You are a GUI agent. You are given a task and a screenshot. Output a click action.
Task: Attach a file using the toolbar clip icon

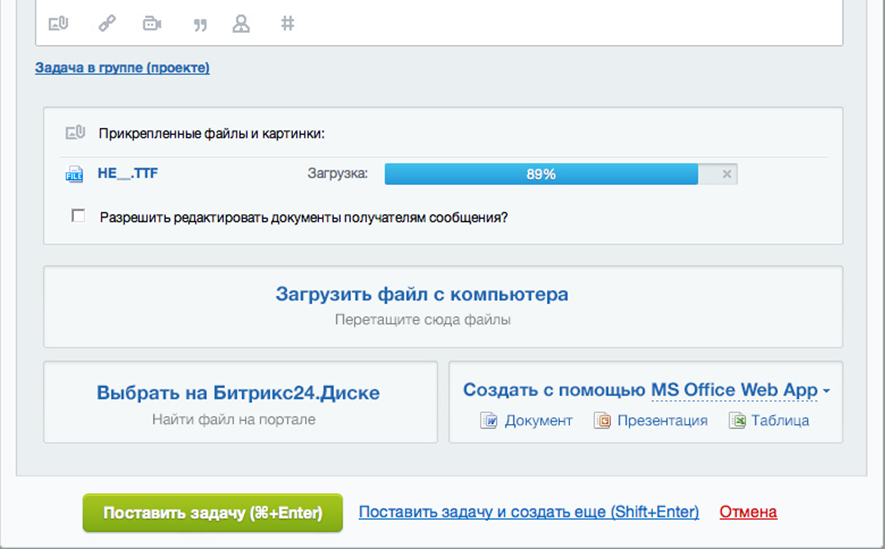point(59,23)
